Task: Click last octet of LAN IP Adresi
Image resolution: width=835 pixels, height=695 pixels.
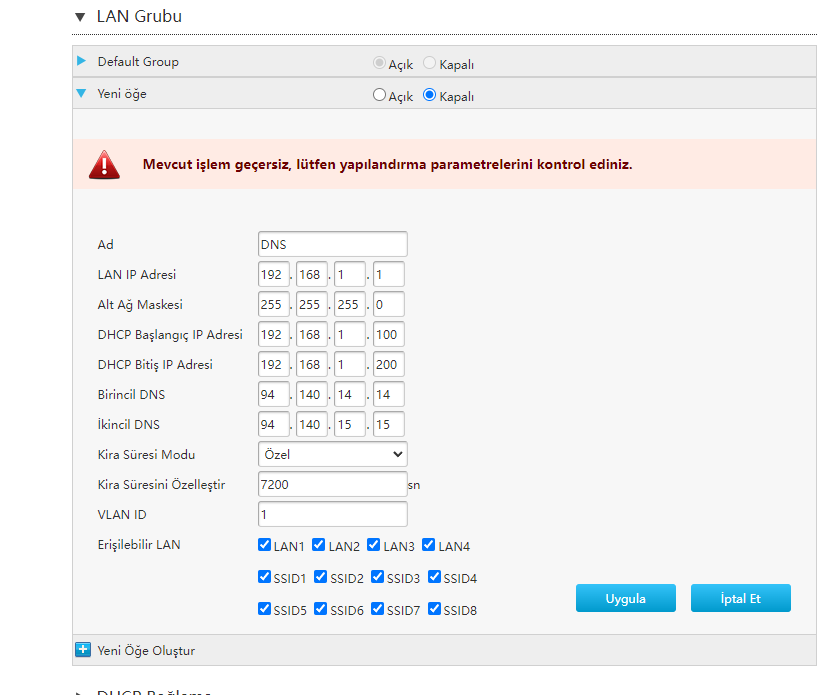Action: 389,274
